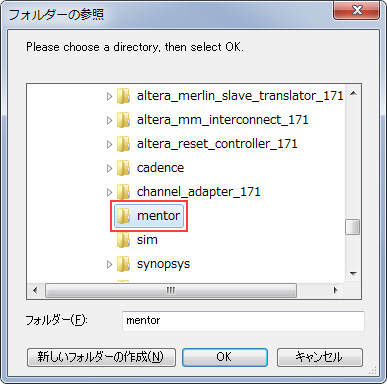Expand the altera_merlin_slave_translator_171 tree node
The image size is (387, 384).
(x=109, y=97)
